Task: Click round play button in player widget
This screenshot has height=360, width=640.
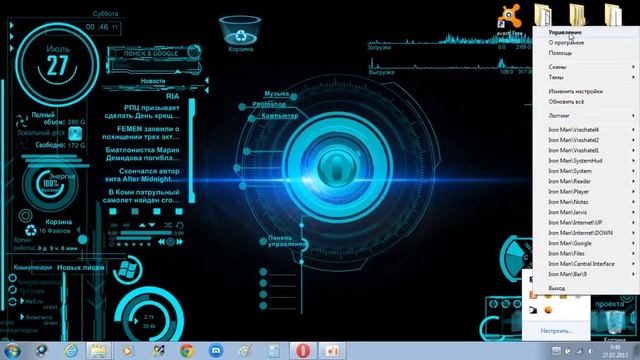Action: pos(171,242)
